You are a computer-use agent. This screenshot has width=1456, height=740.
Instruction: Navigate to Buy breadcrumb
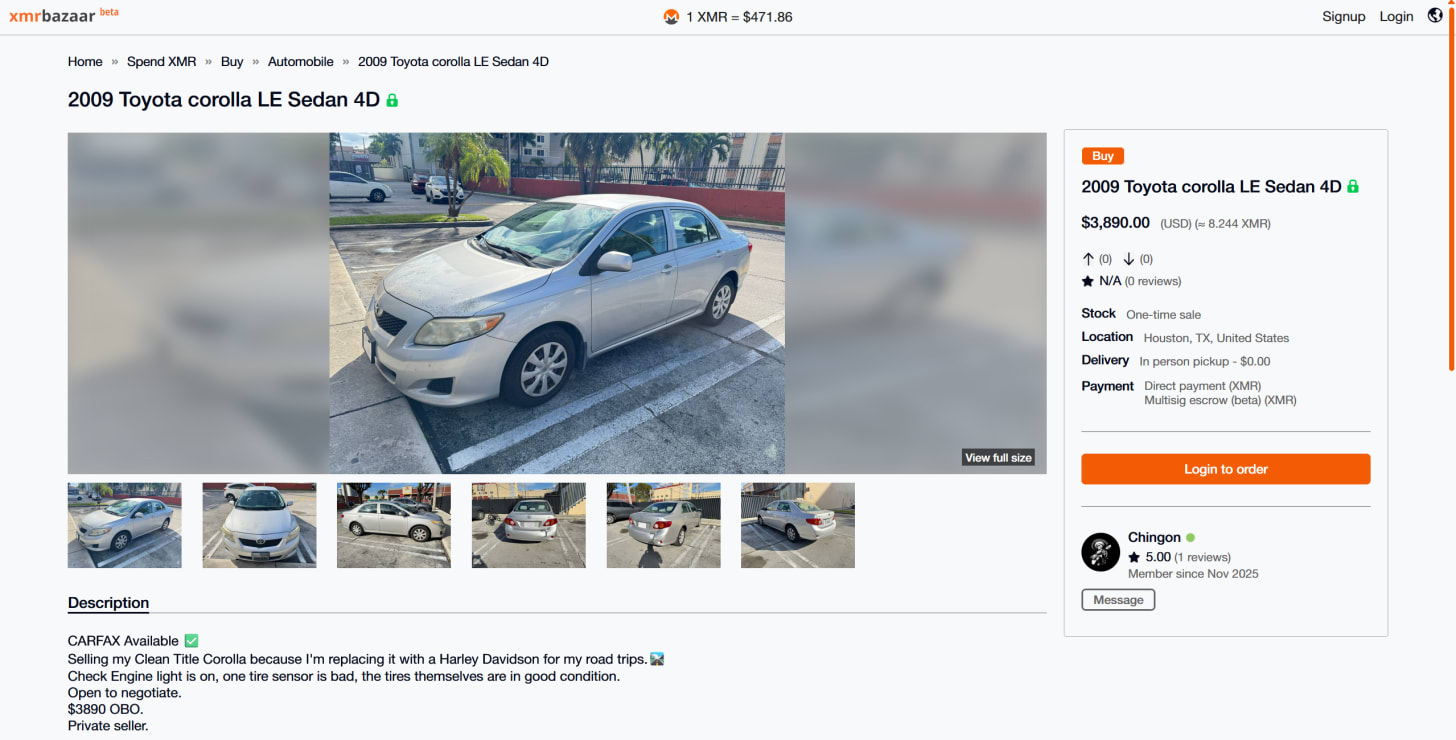[232, 62]
